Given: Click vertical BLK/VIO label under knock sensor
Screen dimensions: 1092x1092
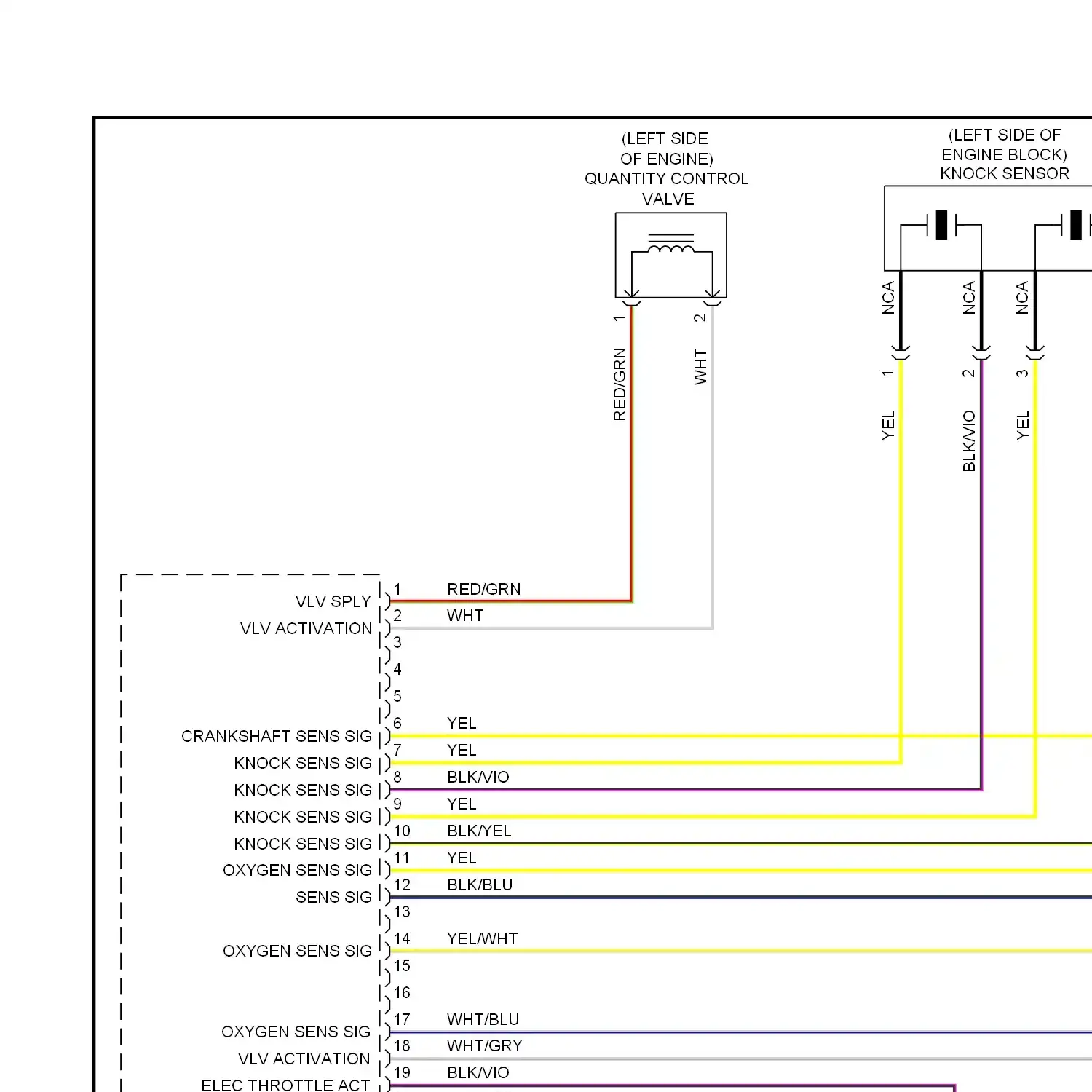Looking at the screenshot, I should (969, 441).
